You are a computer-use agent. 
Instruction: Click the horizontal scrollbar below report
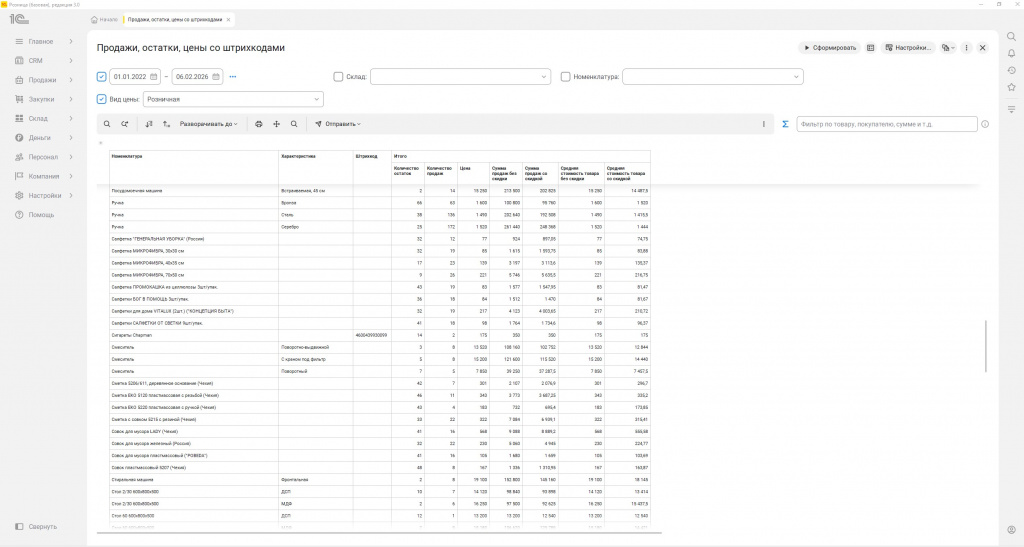click(379, 533)
